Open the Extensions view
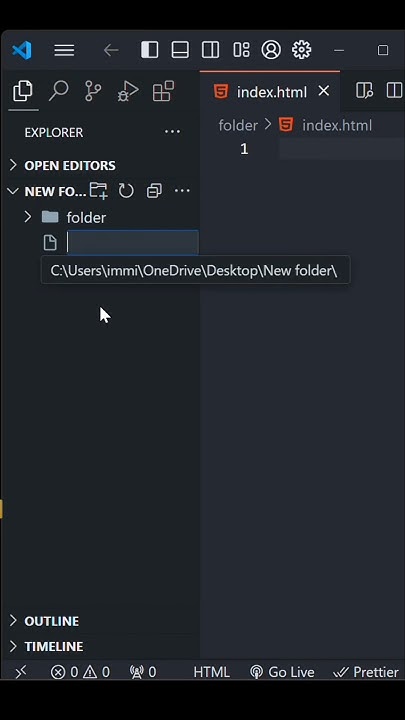The image size is (405, 720). [163, 91]
